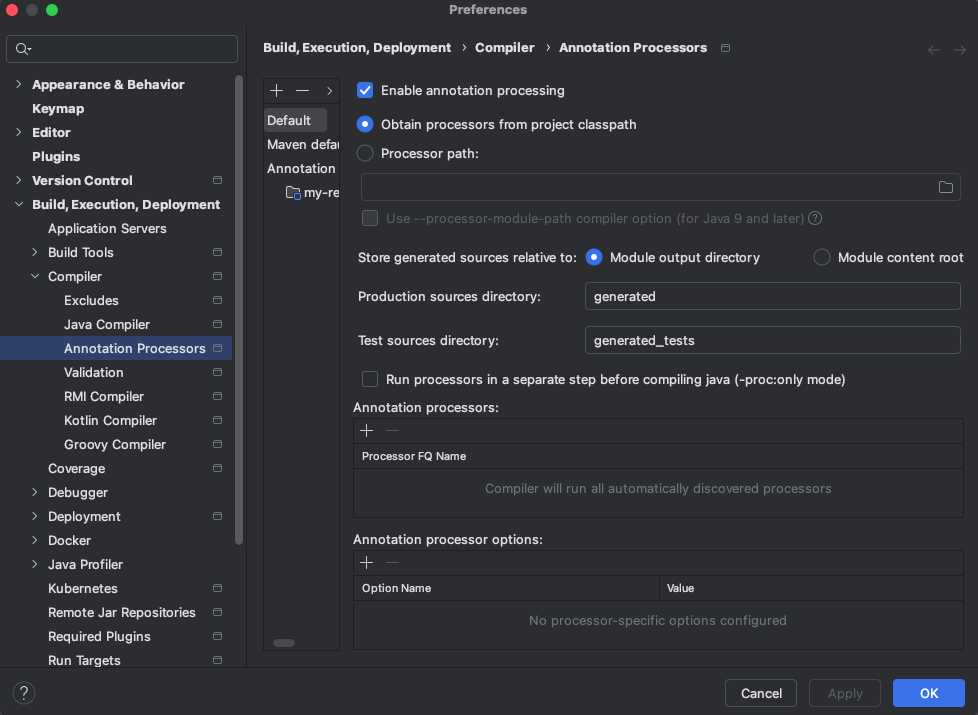978x715 pixels.
Task: Expand the Debugger settings node
Action: tap(35, 493)
